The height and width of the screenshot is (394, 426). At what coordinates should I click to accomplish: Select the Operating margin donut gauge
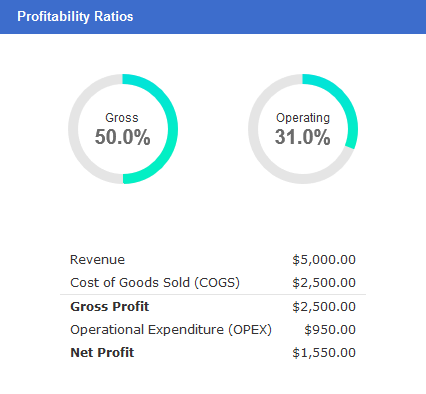[303, 129]
